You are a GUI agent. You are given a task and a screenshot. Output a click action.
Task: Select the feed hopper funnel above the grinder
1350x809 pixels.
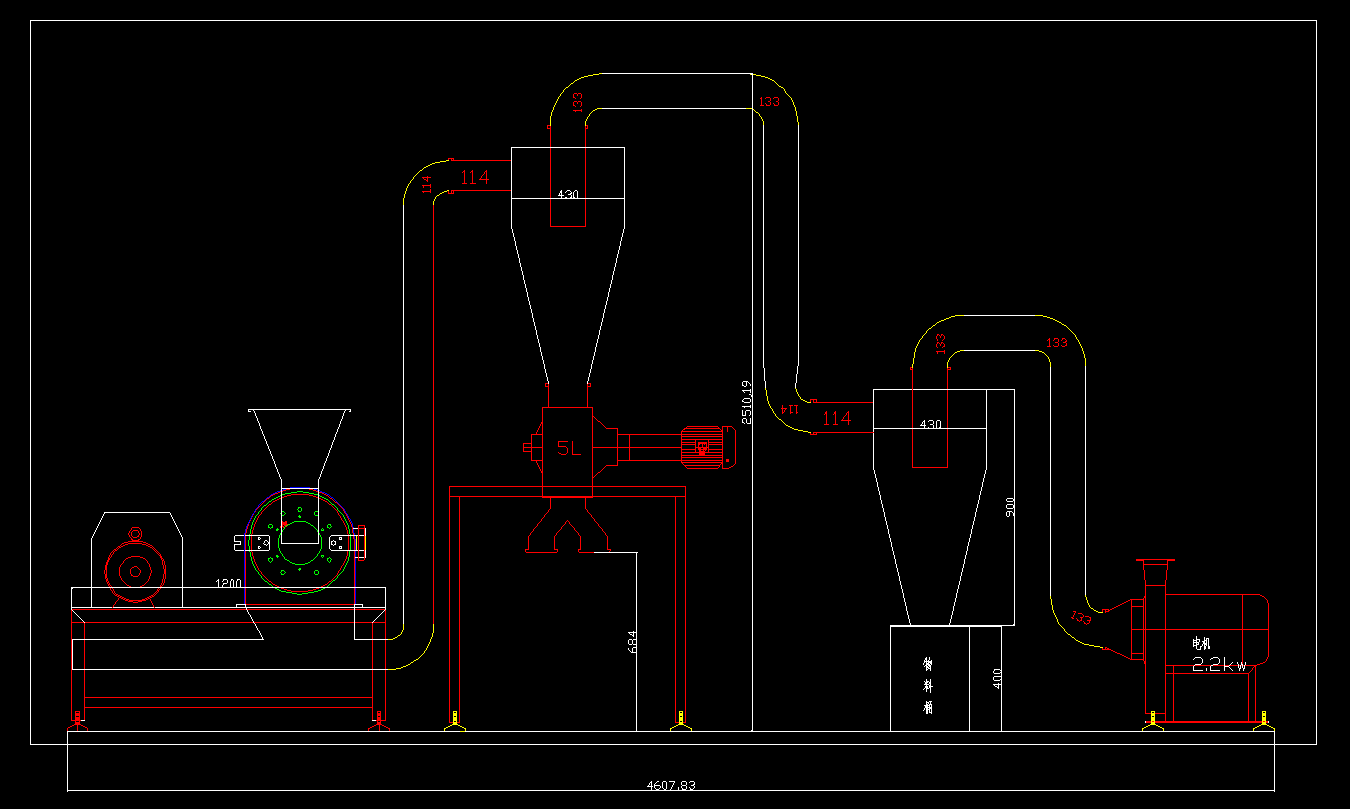pos(299,447)
